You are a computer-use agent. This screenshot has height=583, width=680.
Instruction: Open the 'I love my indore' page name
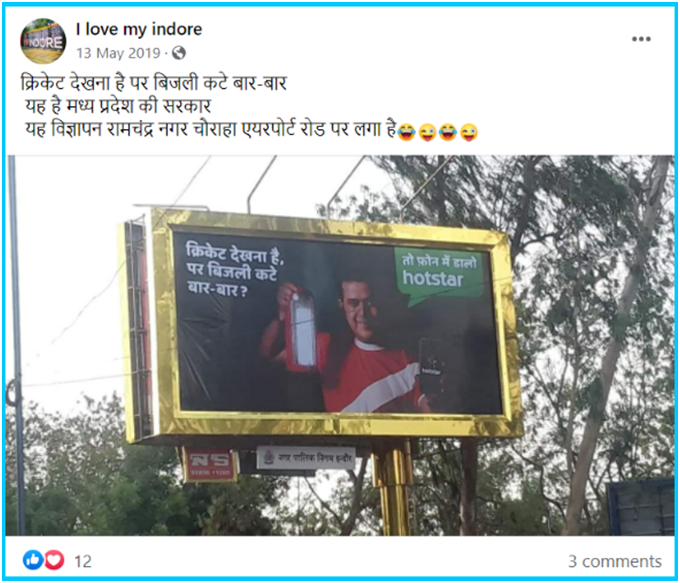click(x=139, y=29)
